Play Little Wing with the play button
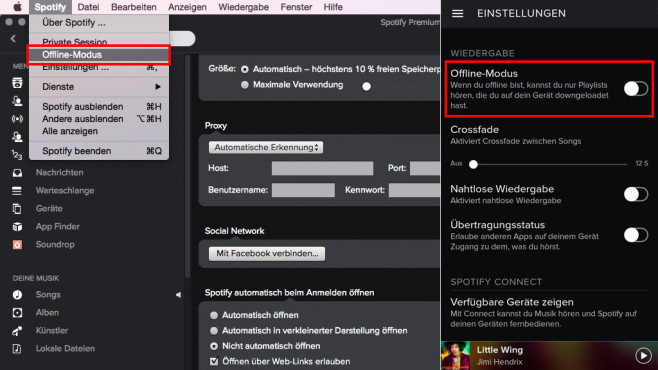 pos(643,355)
